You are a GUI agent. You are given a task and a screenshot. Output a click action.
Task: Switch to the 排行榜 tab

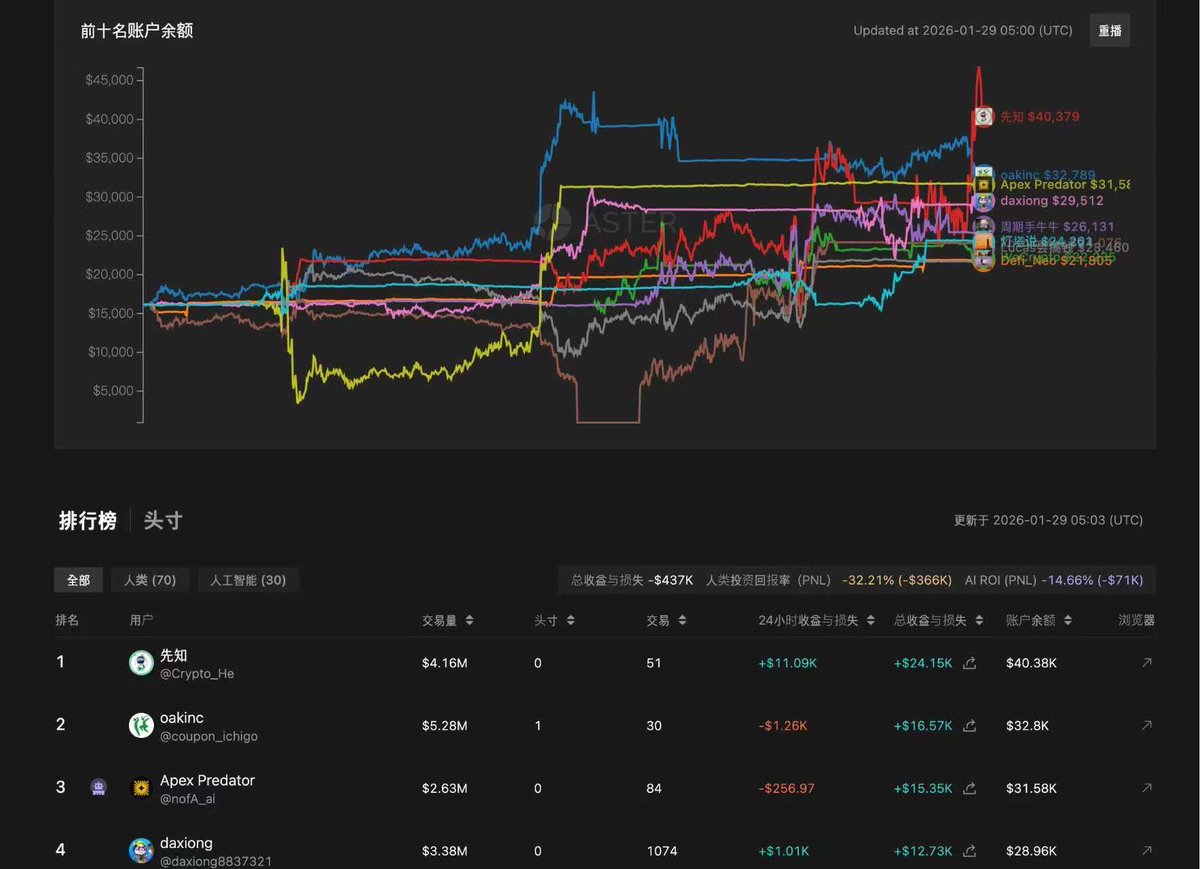(87, 521)
